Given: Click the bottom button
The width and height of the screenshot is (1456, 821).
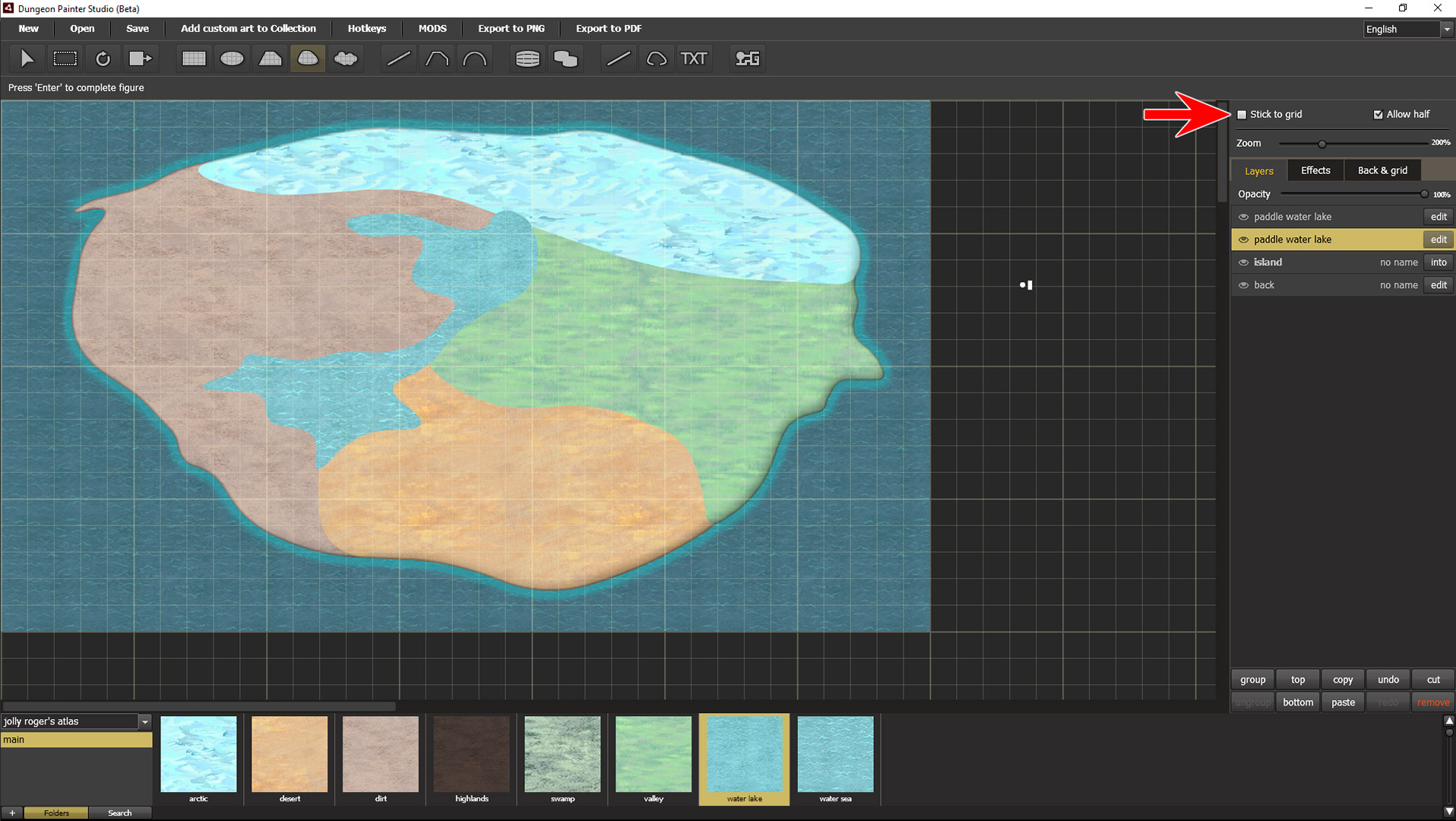Looking at the screenshot, I should (x=1298, y=702).
